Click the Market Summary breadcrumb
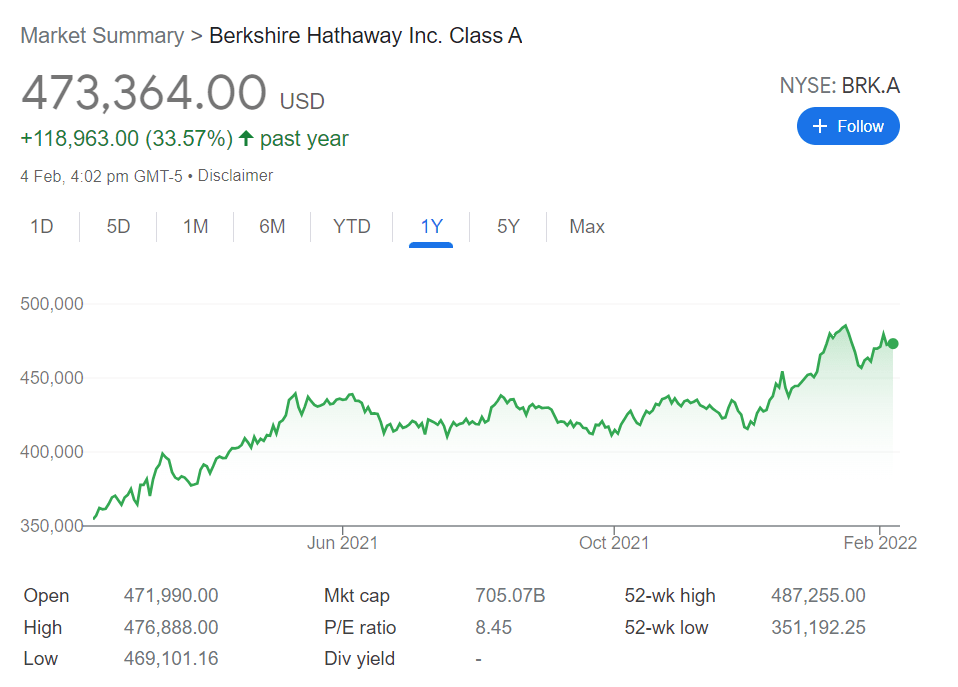This screenshot has height=687, width=958. [102, 36]
